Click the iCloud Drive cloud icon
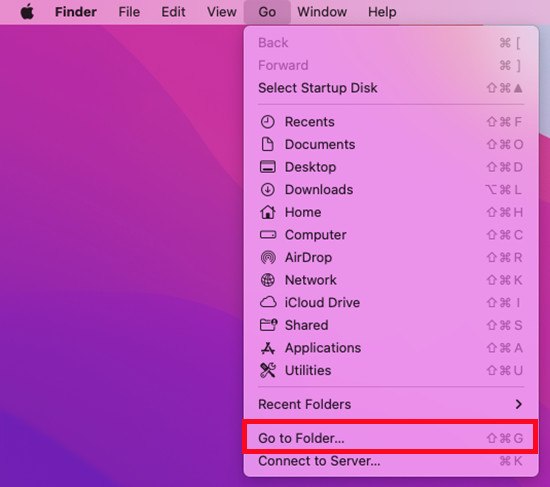This screenshot has width=550, height=487. pos(268,302)
